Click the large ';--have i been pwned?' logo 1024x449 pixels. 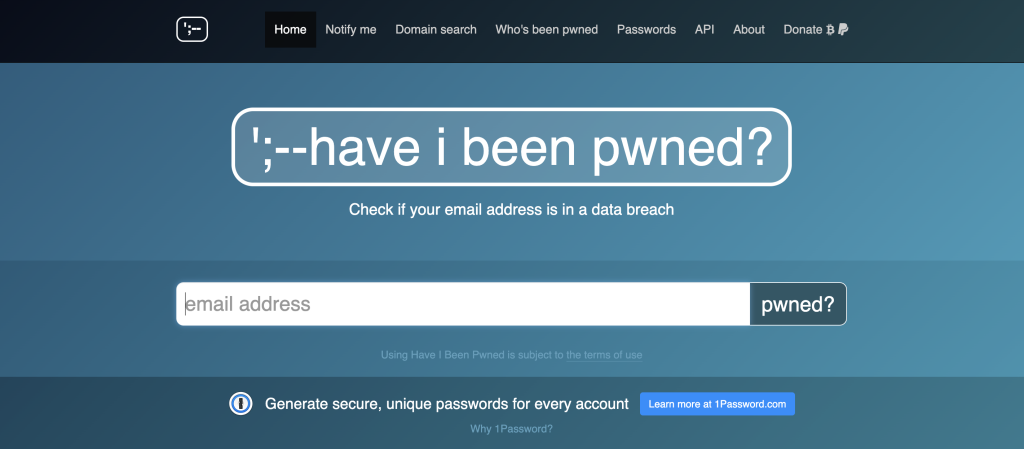coord(511,147)
